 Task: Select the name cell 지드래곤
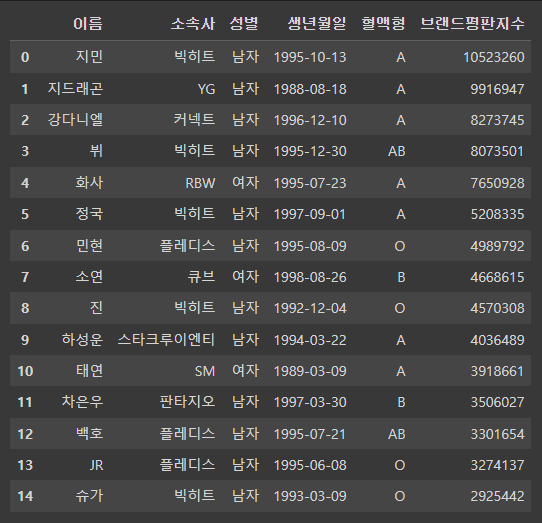75,89
